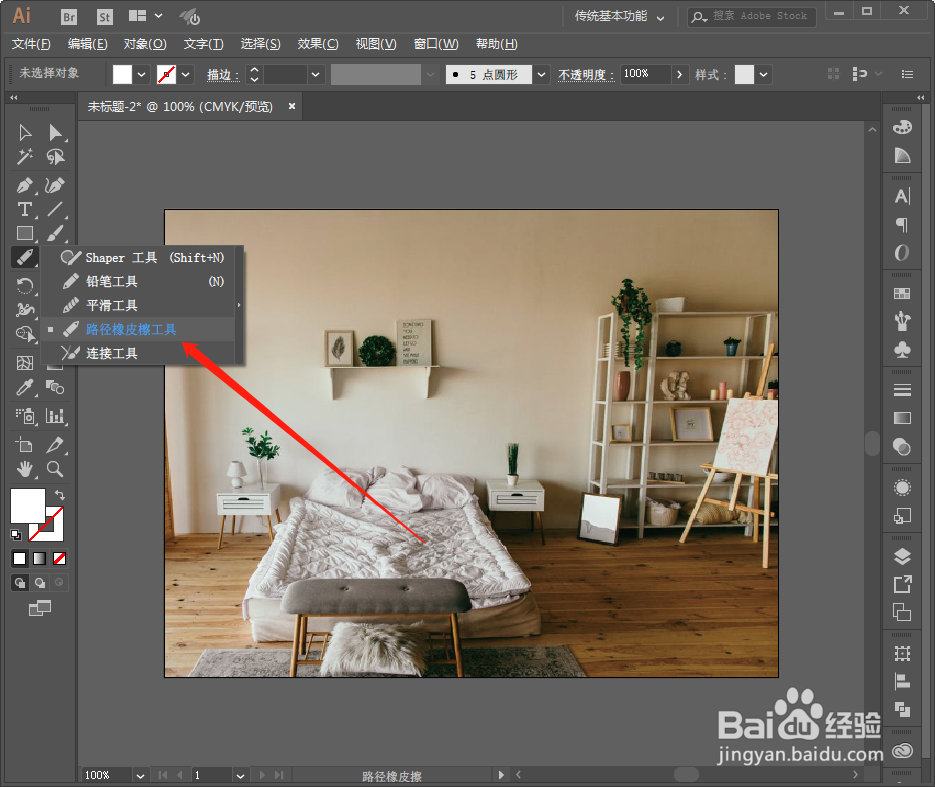Screen dimensions: 935x787
Task: Select the Rotate tool
Action: (24, 286)
